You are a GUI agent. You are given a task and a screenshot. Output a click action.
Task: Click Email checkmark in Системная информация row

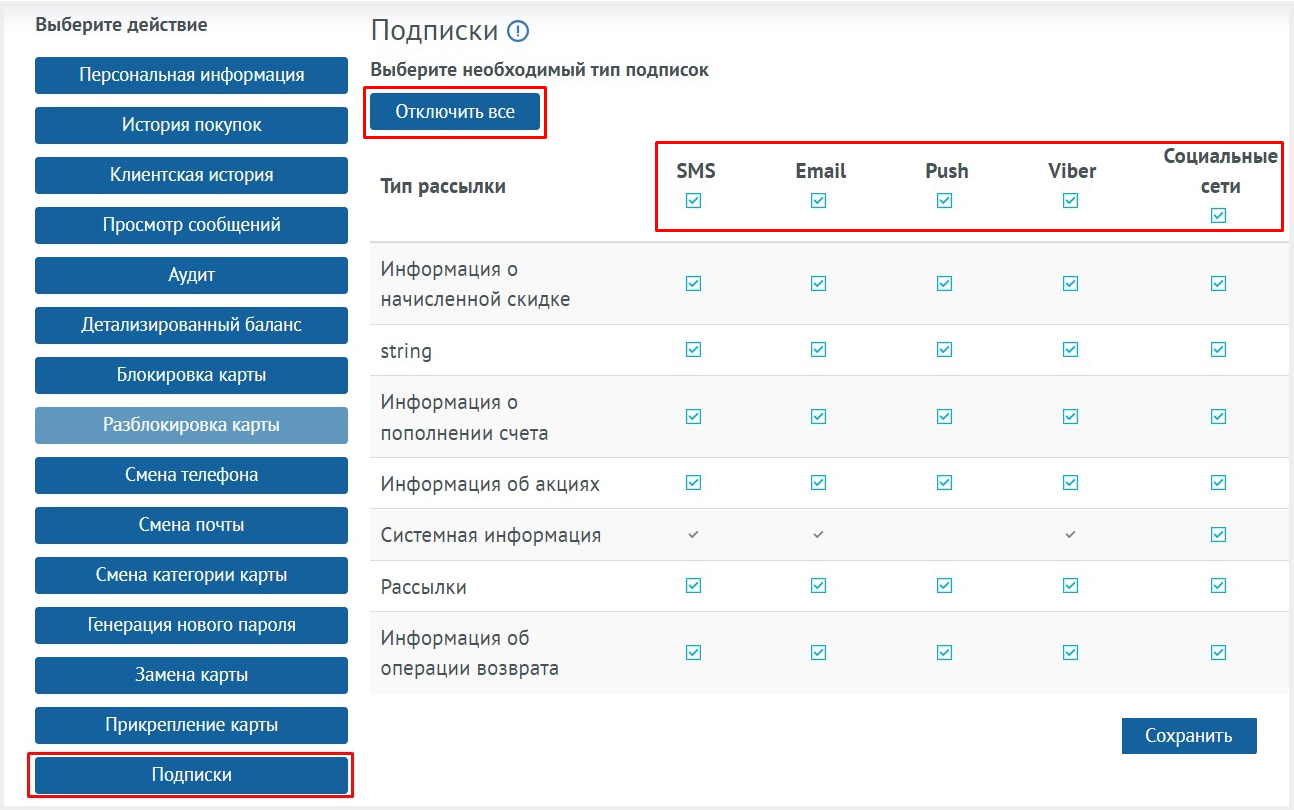click(818, 535)
